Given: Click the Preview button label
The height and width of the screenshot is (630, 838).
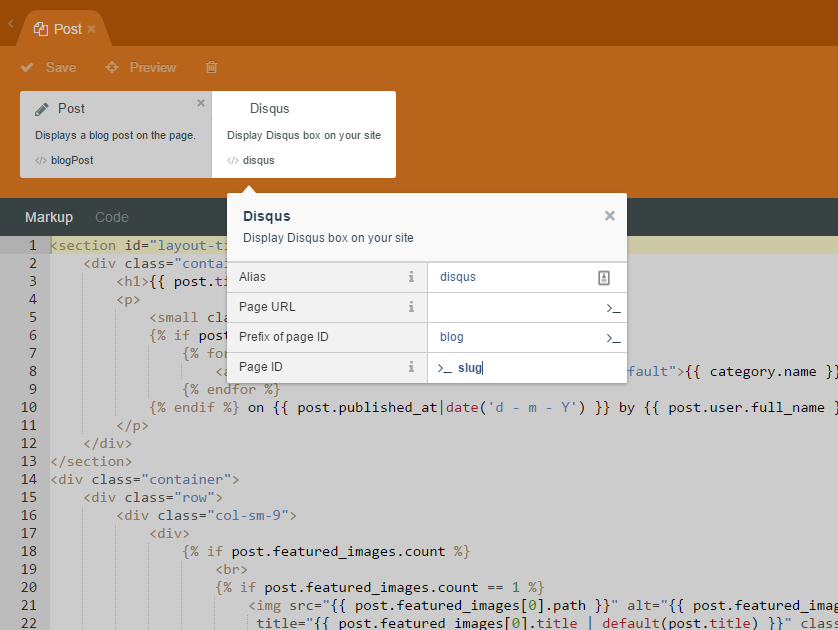Looking at the screenshot, I should [153, 67].
